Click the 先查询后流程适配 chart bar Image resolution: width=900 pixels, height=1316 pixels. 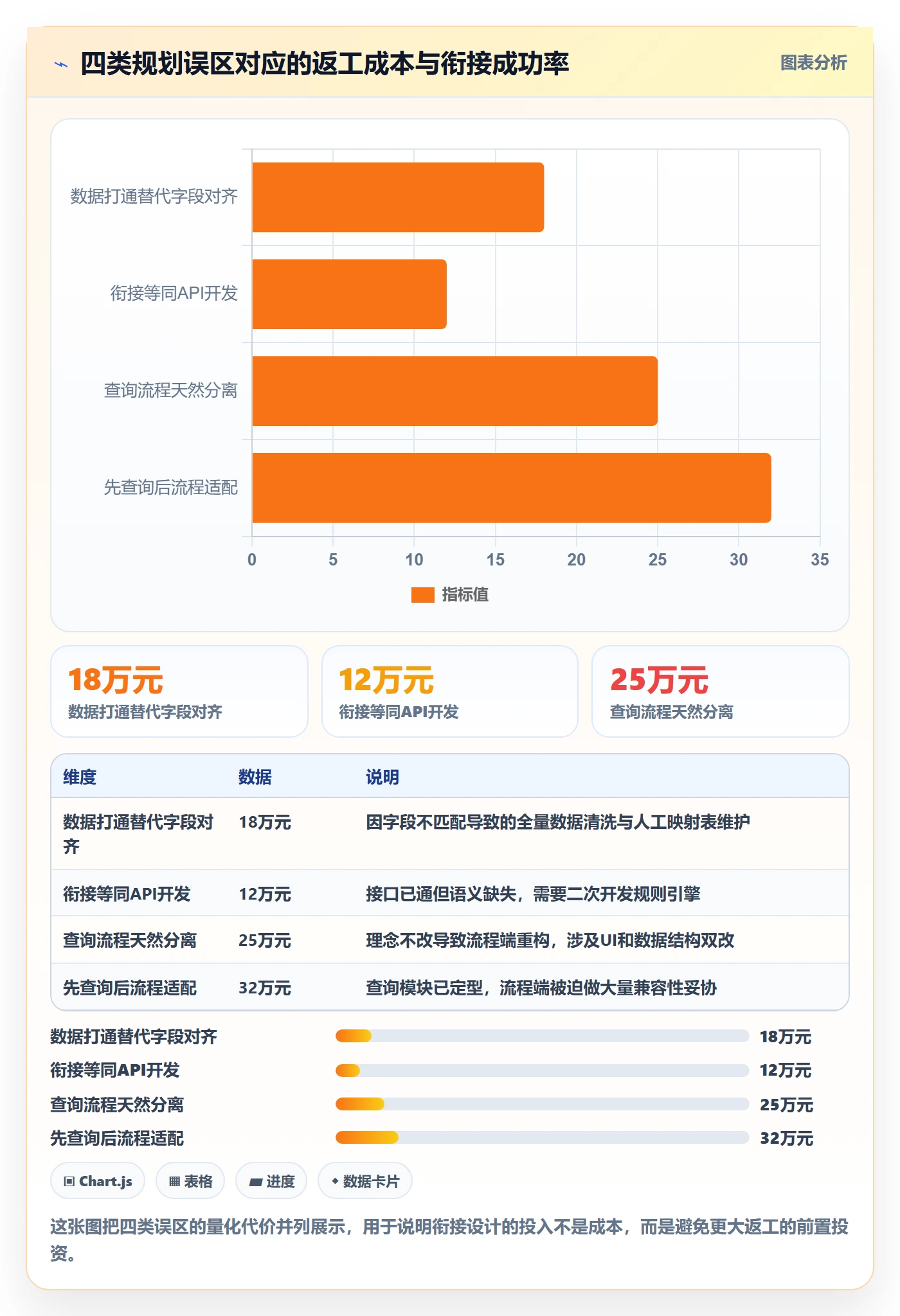(x=511, y=488)
